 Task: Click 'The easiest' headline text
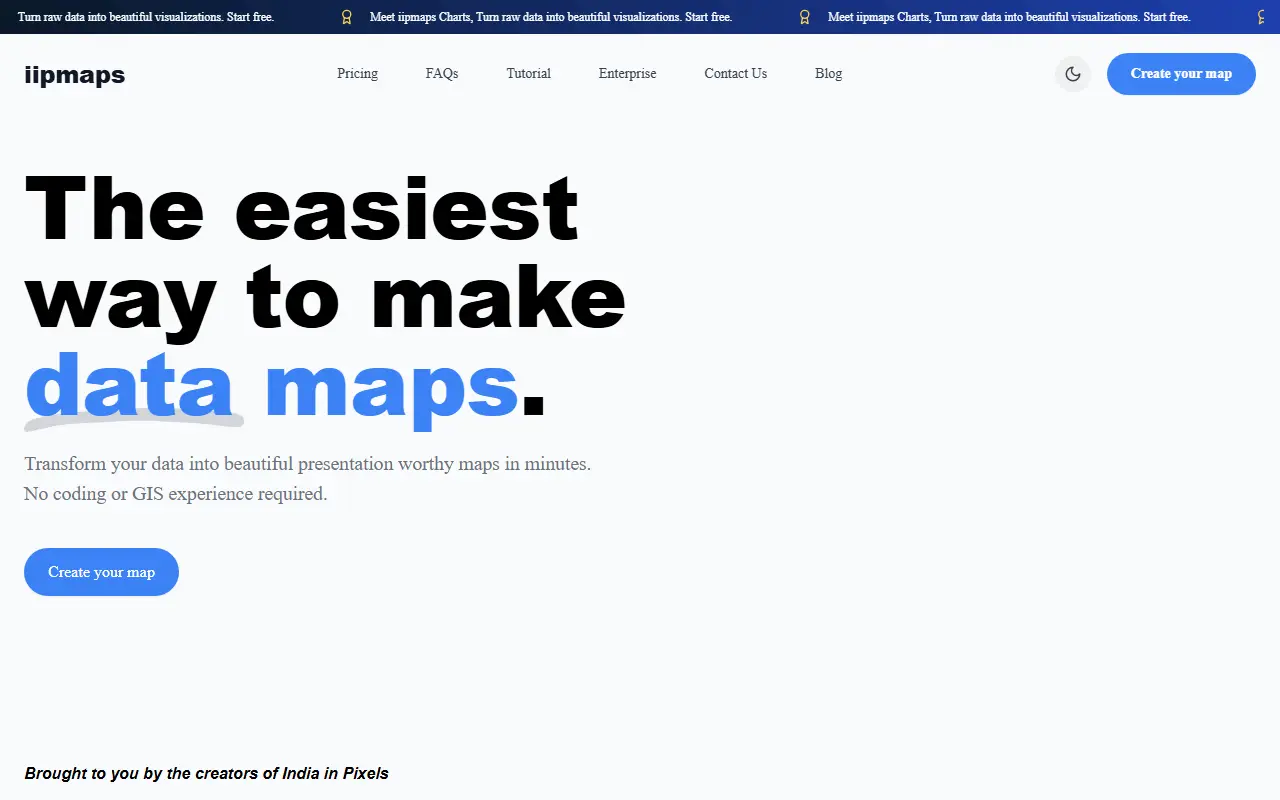(x=302, y=208)
